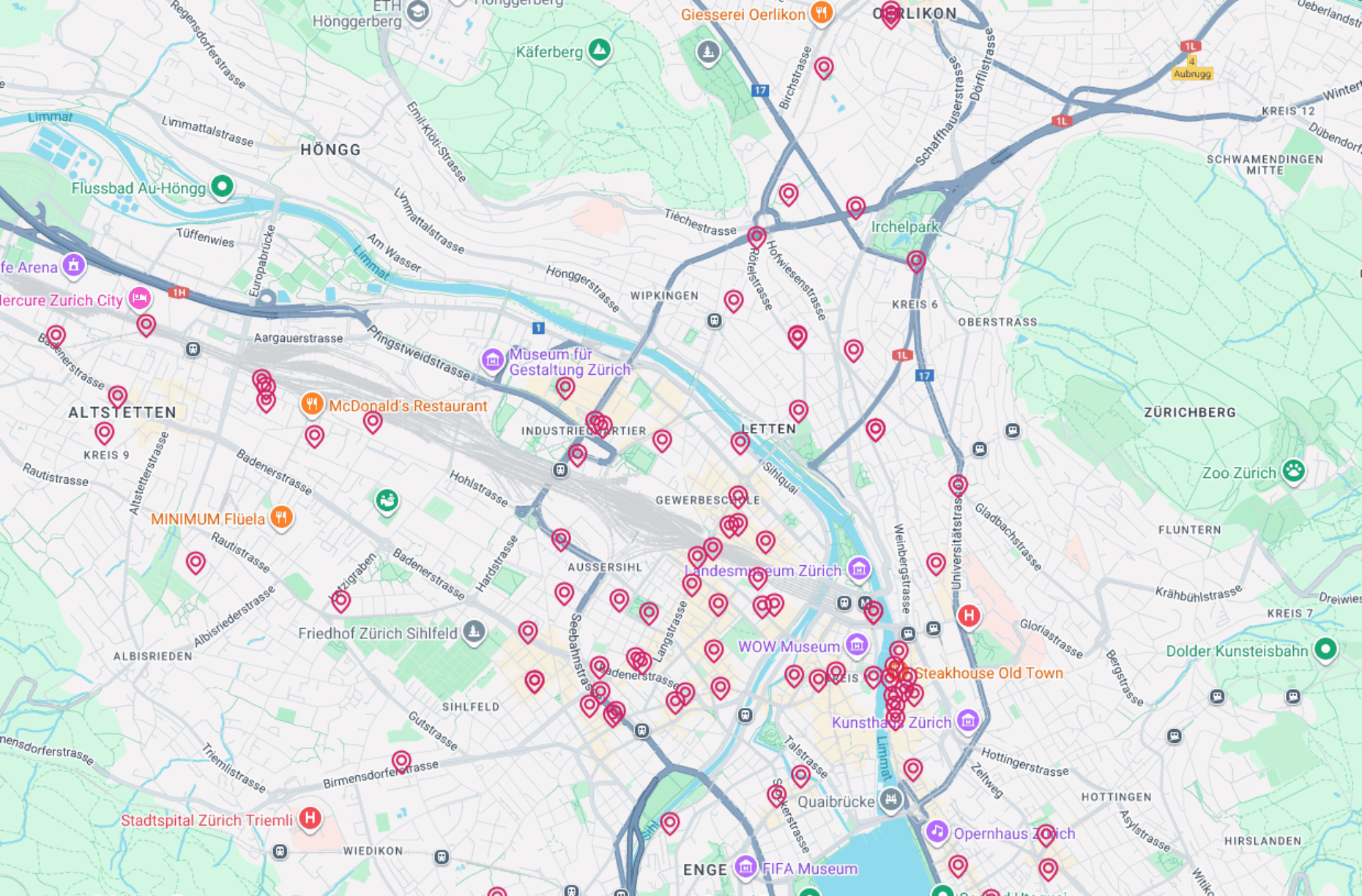1362x896 pixels.
Task: Select the Quaibrücke bridge icon
Action: (890, 799)
